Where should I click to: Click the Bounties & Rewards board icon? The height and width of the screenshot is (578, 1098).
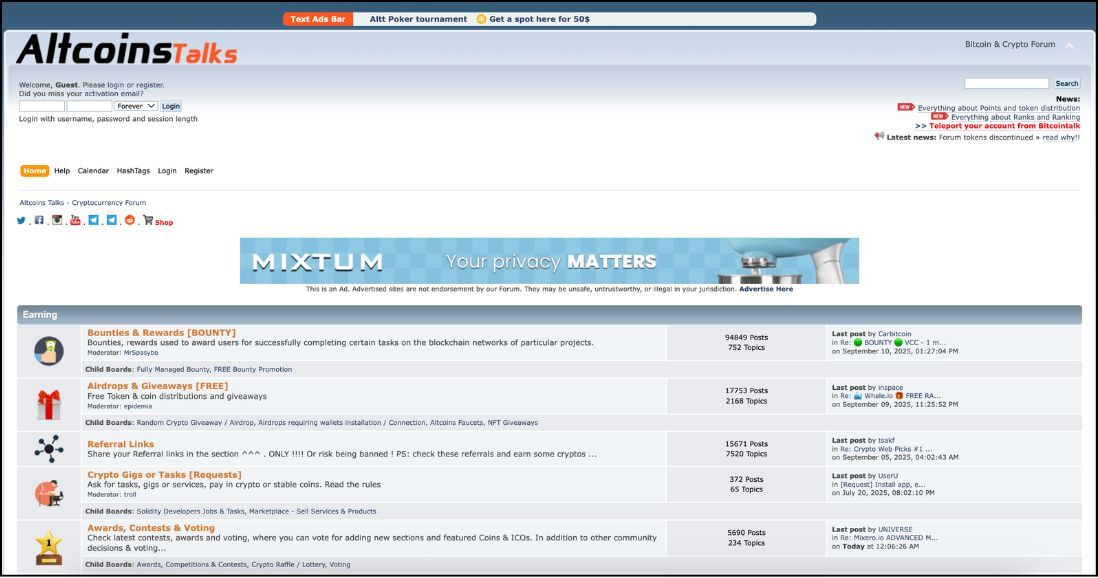[x=49, y=350]
